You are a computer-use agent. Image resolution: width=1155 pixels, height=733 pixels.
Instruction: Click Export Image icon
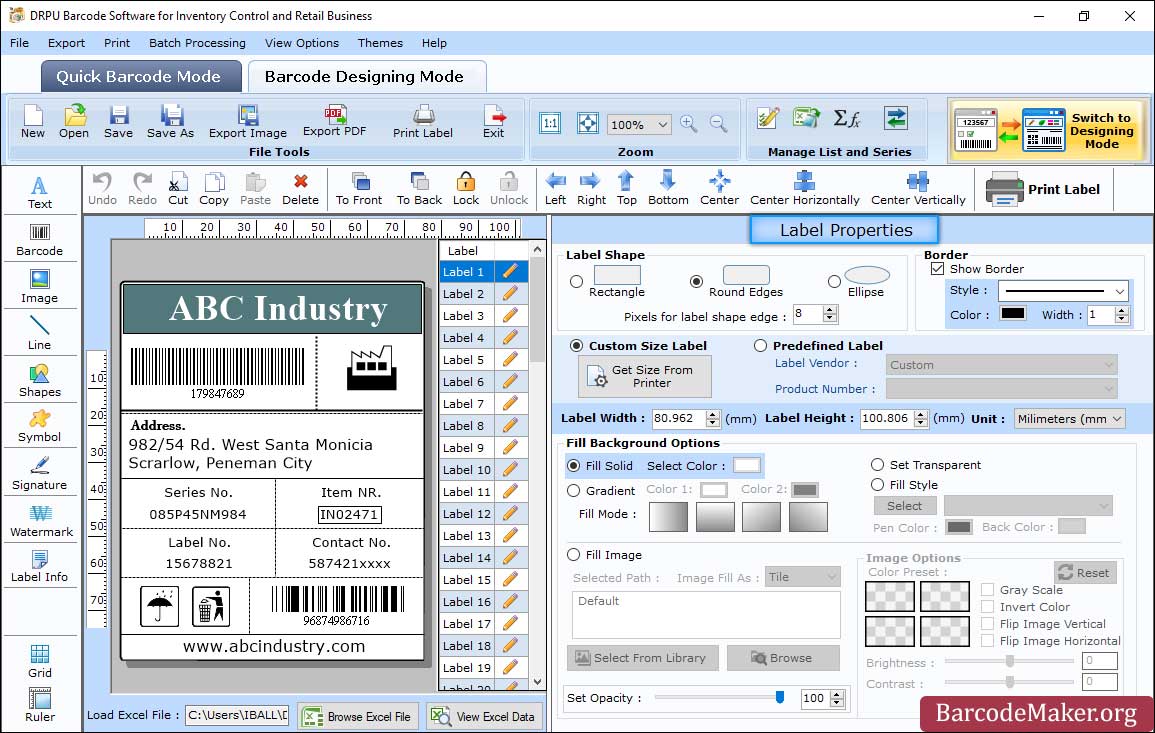248,122
